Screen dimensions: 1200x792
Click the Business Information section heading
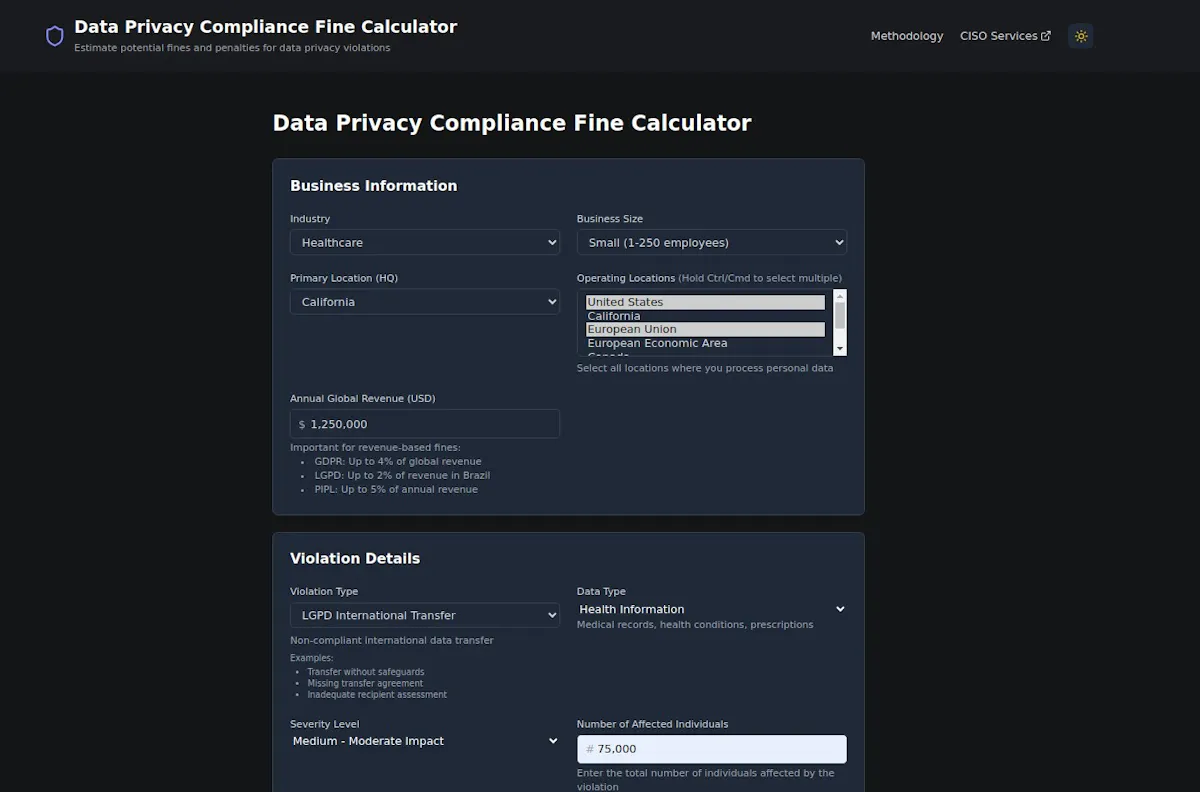[373, 186]
